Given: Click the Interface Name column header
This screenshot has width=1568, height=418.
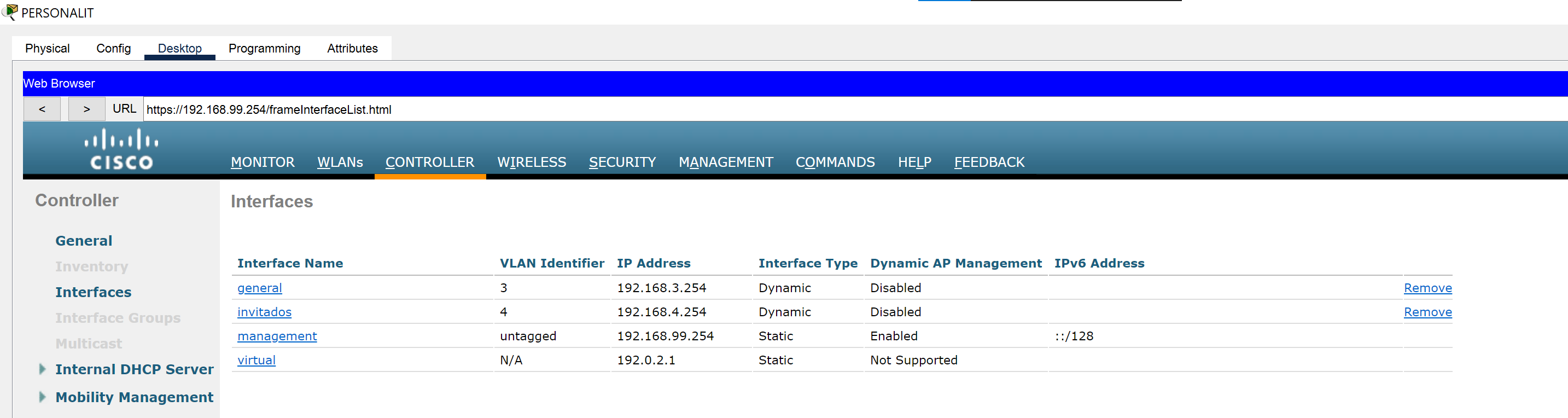Looking at the screenshot, I should [290, 263].
